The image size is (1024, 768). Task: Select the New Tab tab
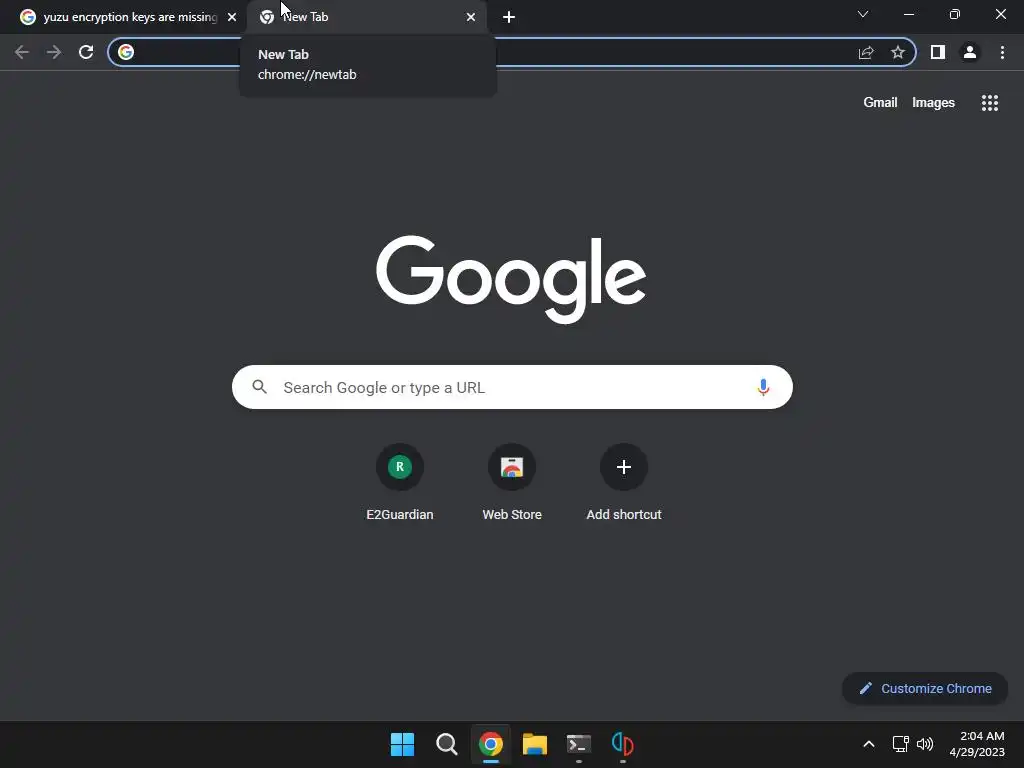(368, 17)
